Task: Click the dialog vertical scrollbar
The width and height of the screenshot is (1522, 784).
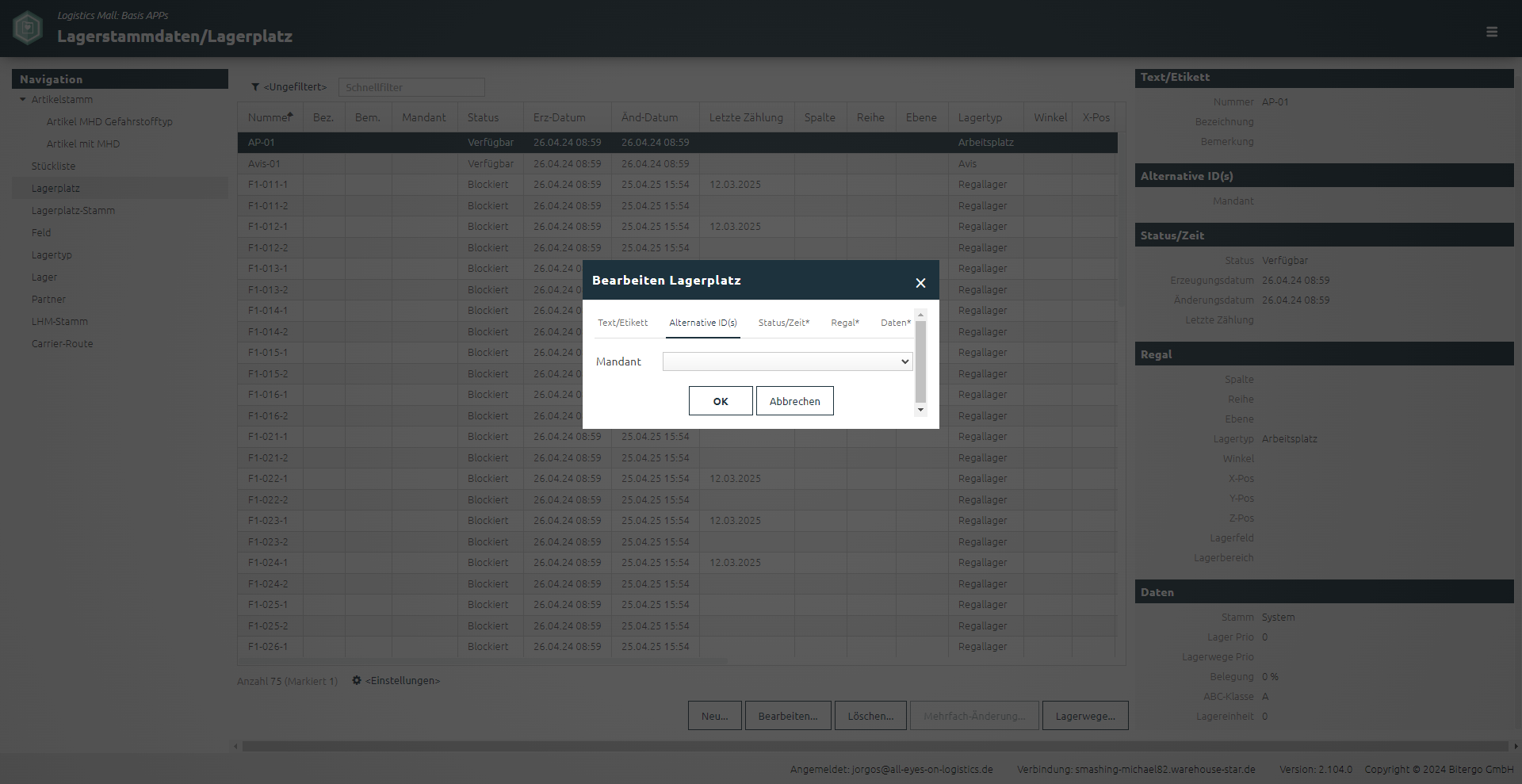Action: click(x=920, y=361)
